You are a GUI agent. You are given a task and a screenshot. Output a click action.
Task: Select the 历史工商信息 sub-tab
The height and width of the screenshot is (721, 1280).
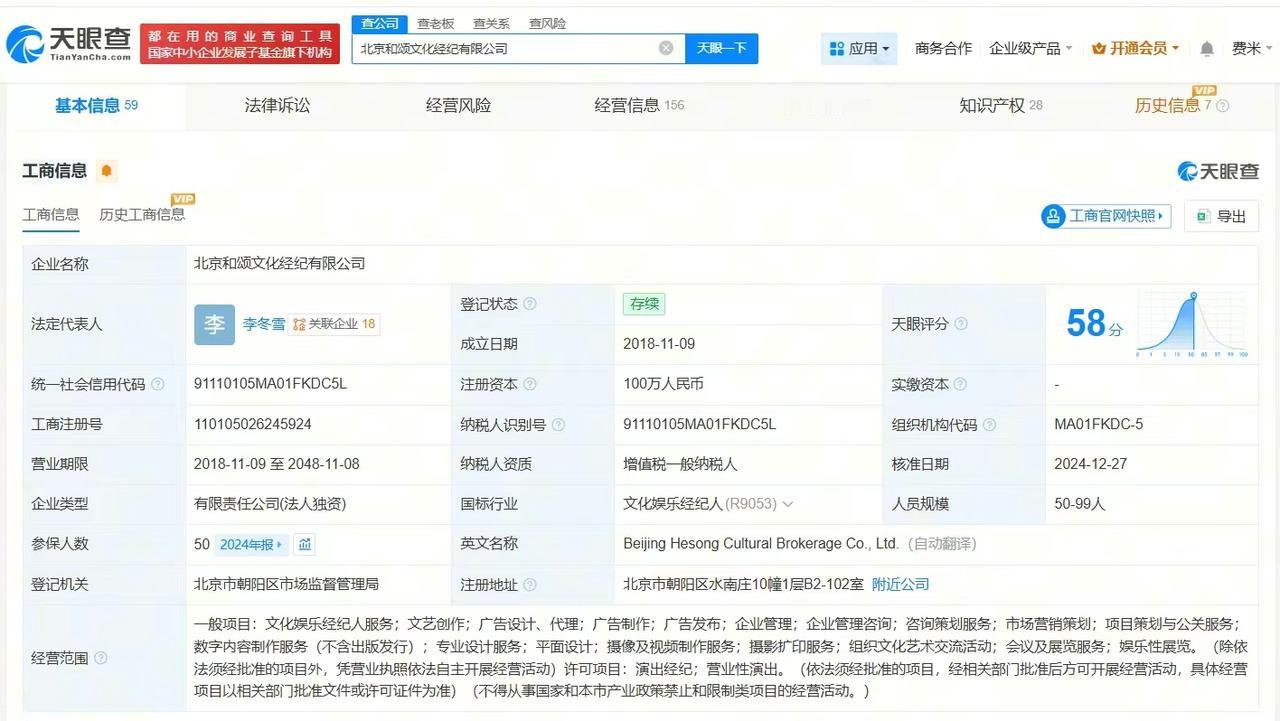(x=142, y=215)
